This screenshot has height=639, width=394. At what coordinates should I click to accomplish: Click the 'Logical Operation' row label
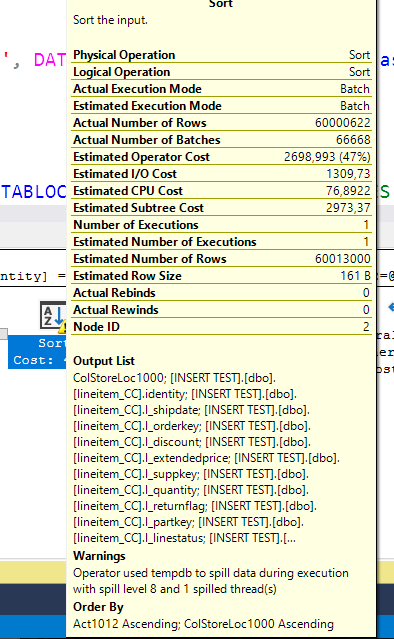click(x=121, y=72)
